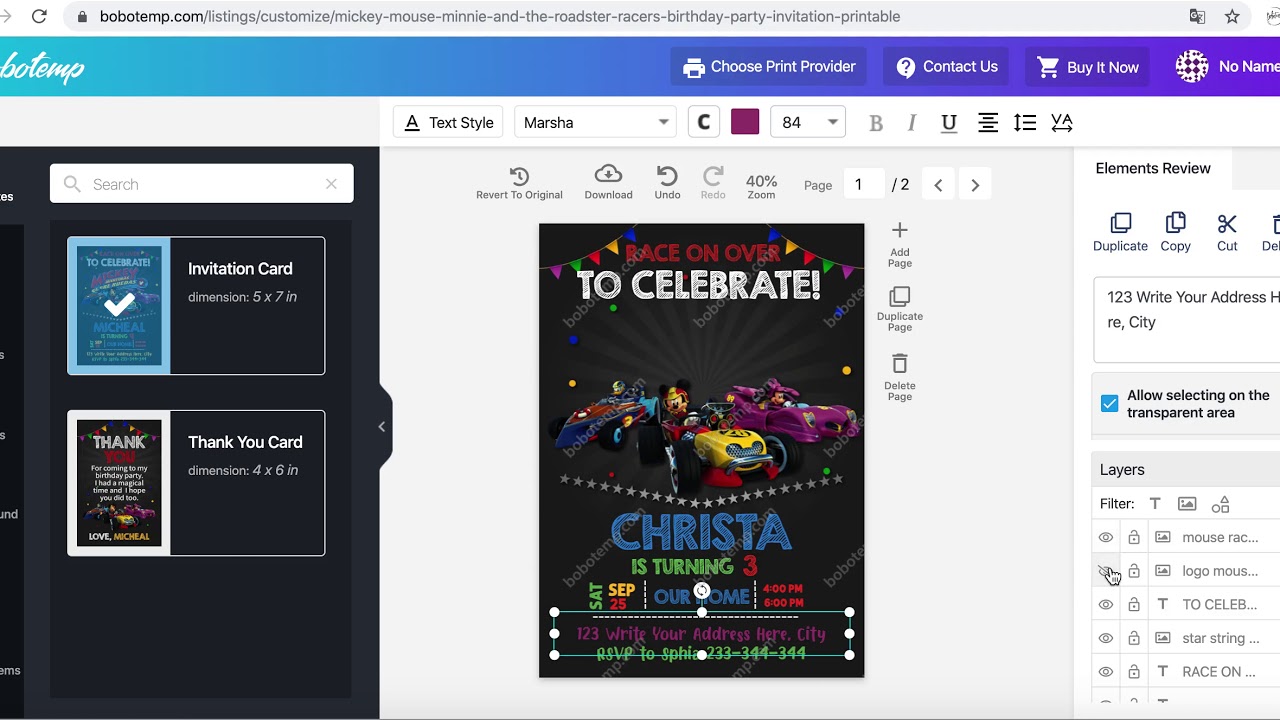The image size is (1280, 720).
Task: Toggle underline formatting
Action: pyautogui.click(x=949, y=123)
